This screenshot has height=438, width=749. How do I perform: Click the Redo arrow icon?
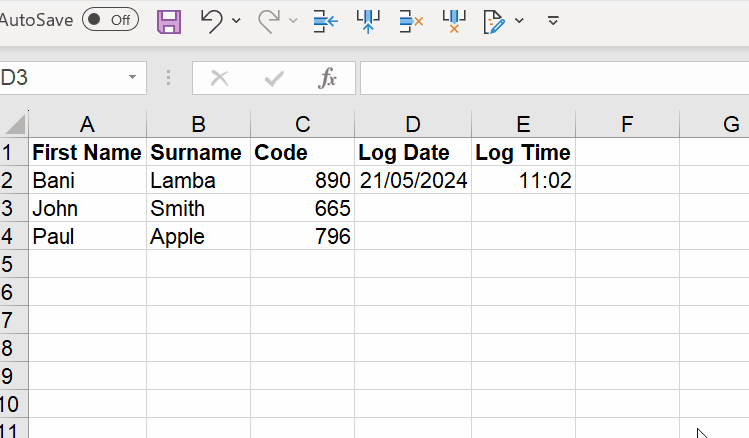pyautogui.click(x=268, y=20)
